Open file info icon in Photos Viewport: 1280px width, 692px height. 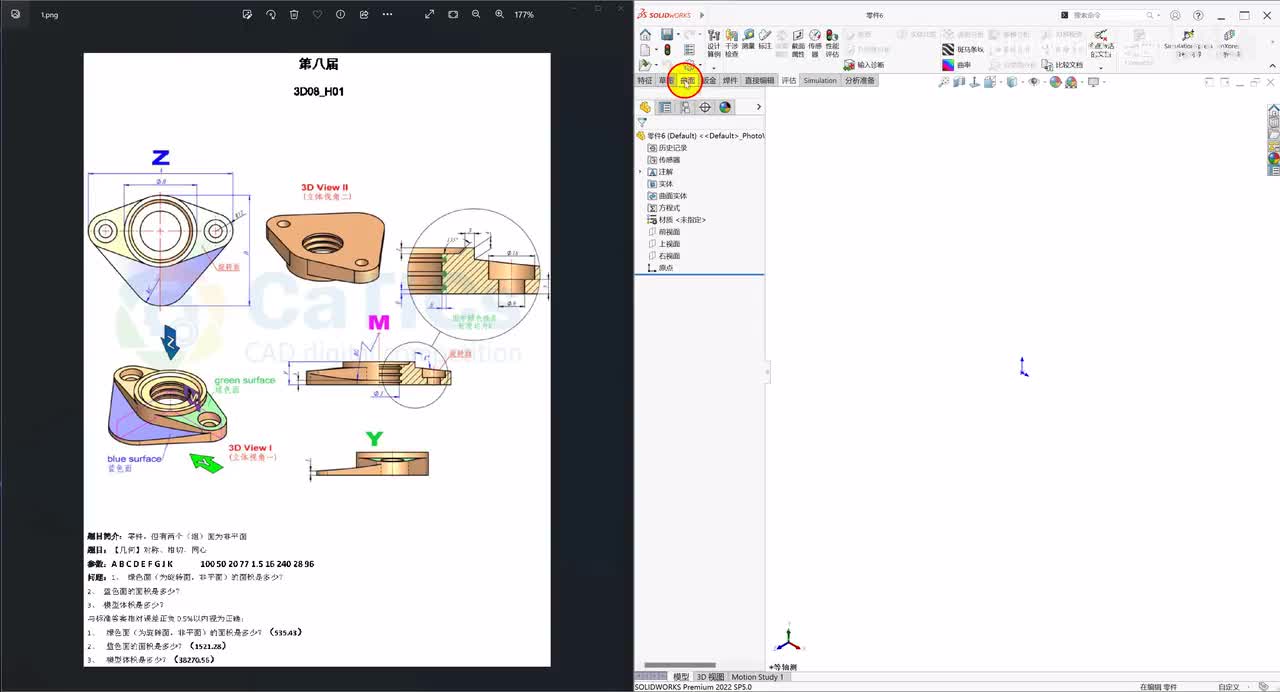coord(340,14)
